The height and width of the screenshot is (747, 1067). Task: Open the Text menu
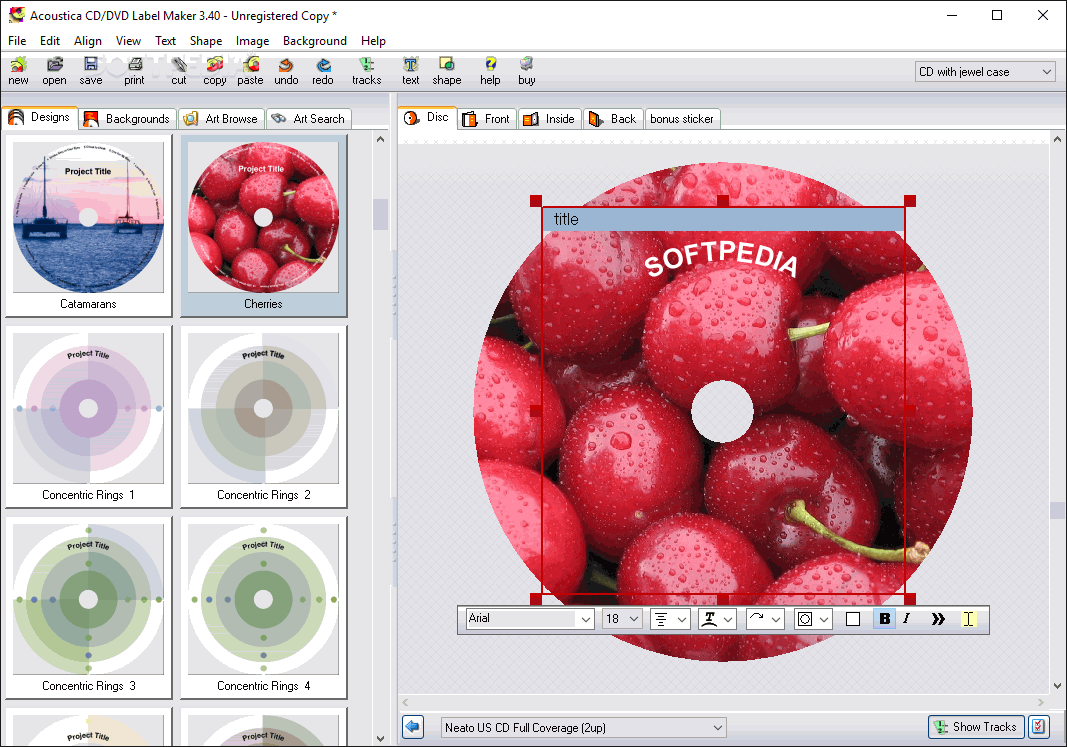(165, 41)
